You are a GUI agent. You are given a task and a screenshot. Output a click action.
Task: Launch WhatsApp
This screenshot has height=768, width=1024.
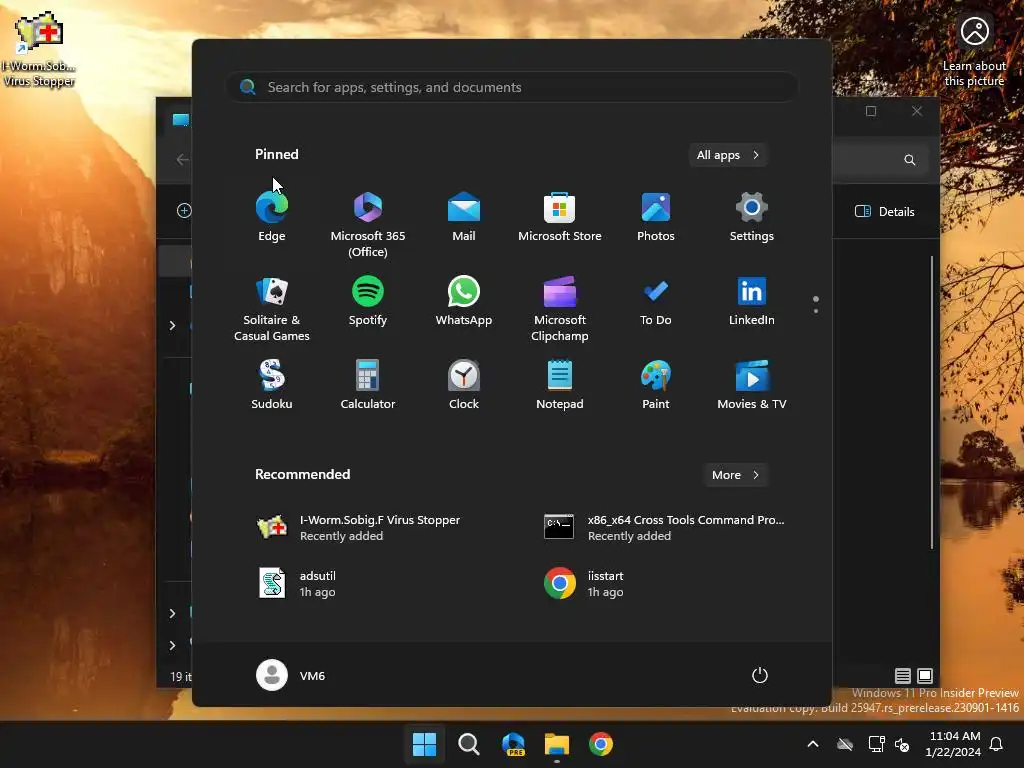(x=464, y=301)
